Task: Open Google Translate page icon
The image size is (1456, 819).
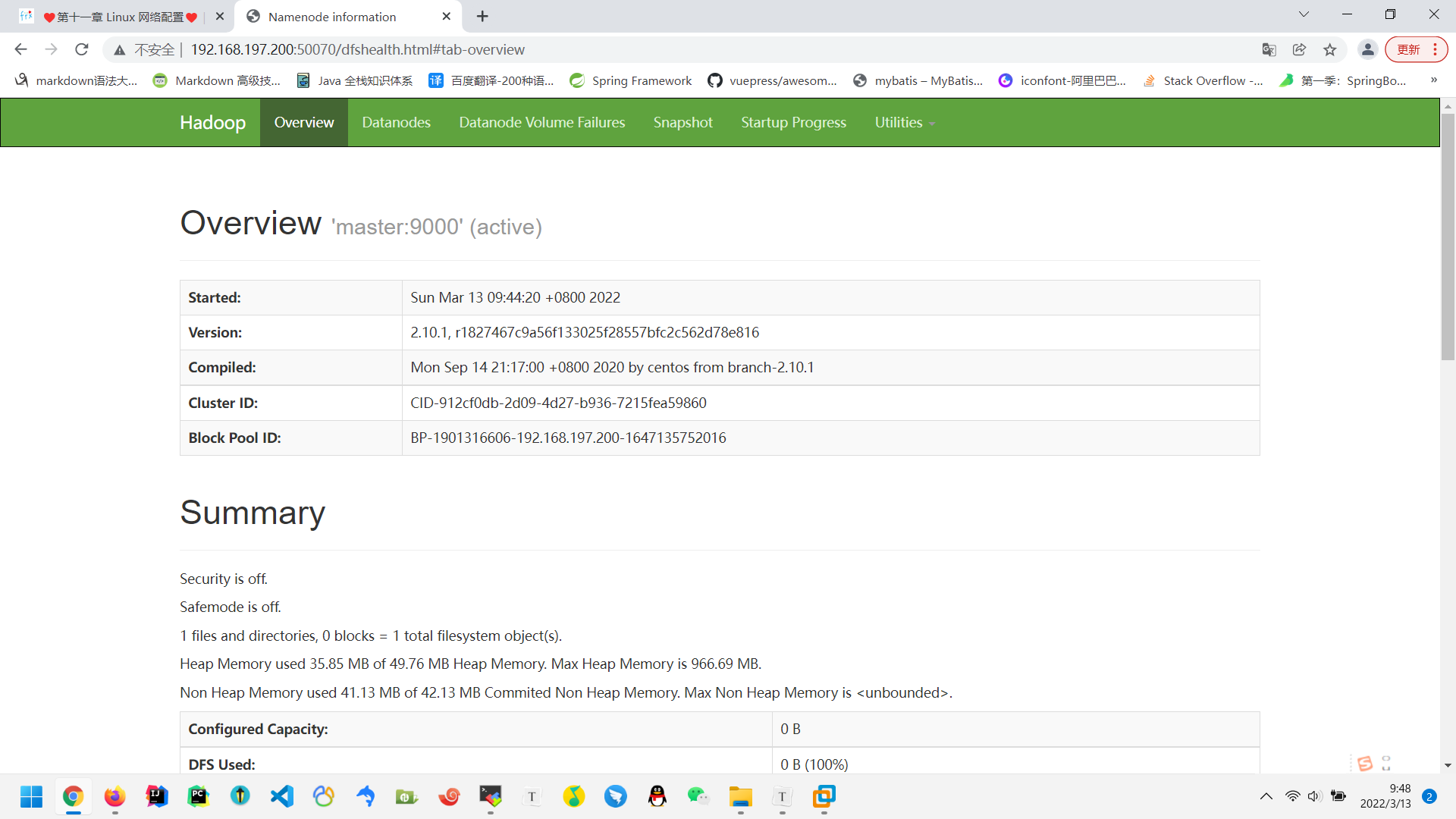Action: 1269,49
